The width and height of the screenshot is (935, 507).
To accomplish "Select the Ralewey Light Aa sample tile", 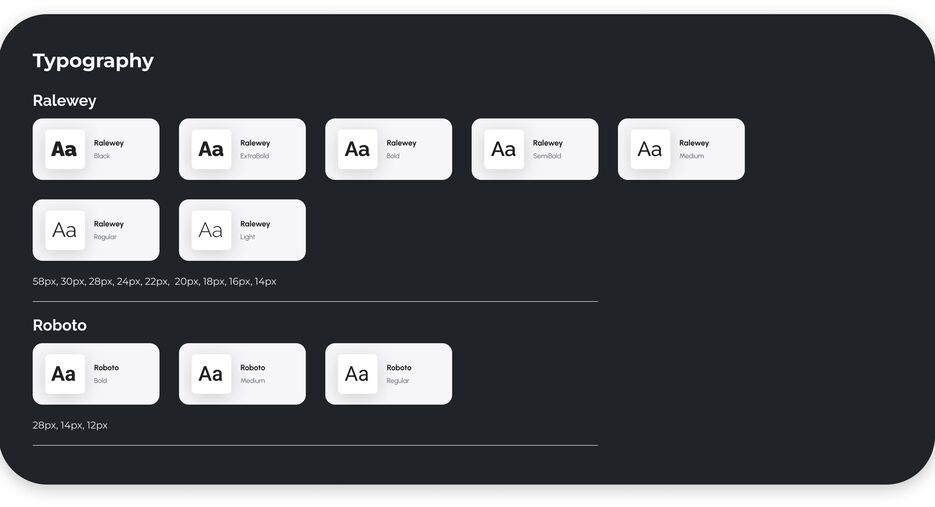I will click(x=211, y=230).
